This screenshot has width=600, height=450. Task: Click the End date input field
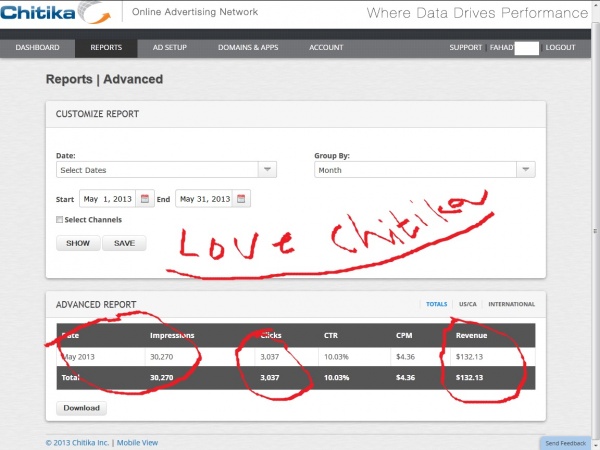(x=204, y=199)
